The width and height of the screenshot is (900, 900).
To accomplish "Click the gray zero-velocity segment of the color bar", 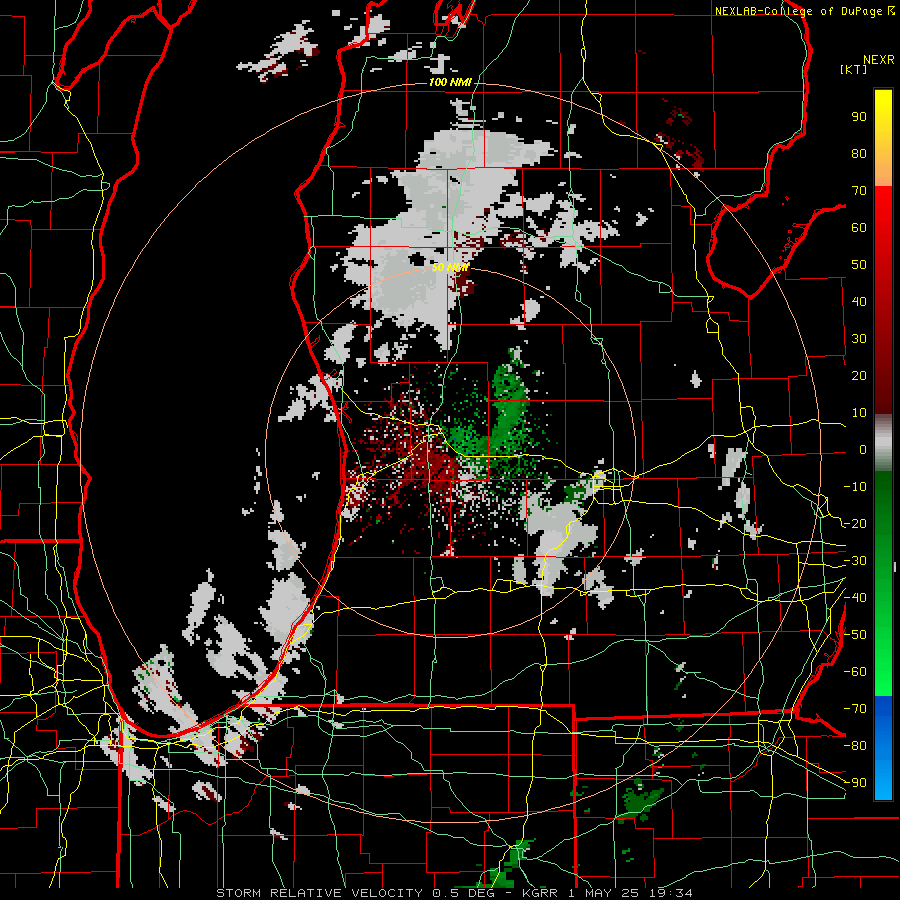I will (x=883, y=442).
